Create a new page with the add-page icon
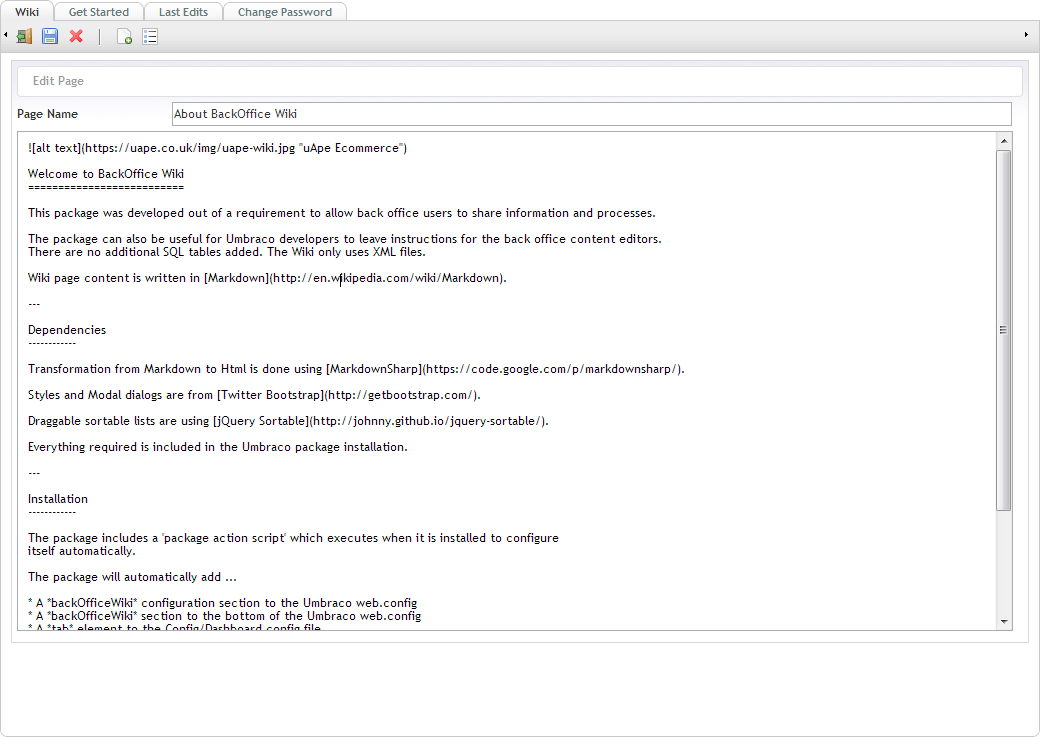This screenshot has height=737, width=1040. click(124, 36)
